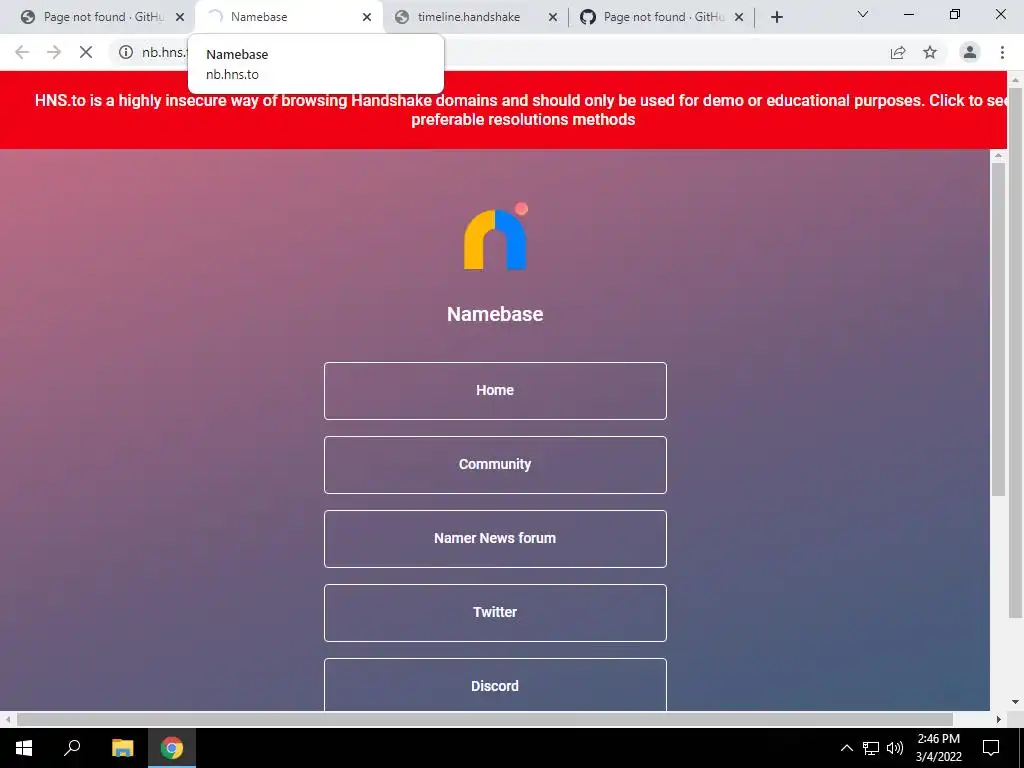Restore down the Chrome window
The height and width of the screenshot is (768, 1024).
(x=955, y=14)
